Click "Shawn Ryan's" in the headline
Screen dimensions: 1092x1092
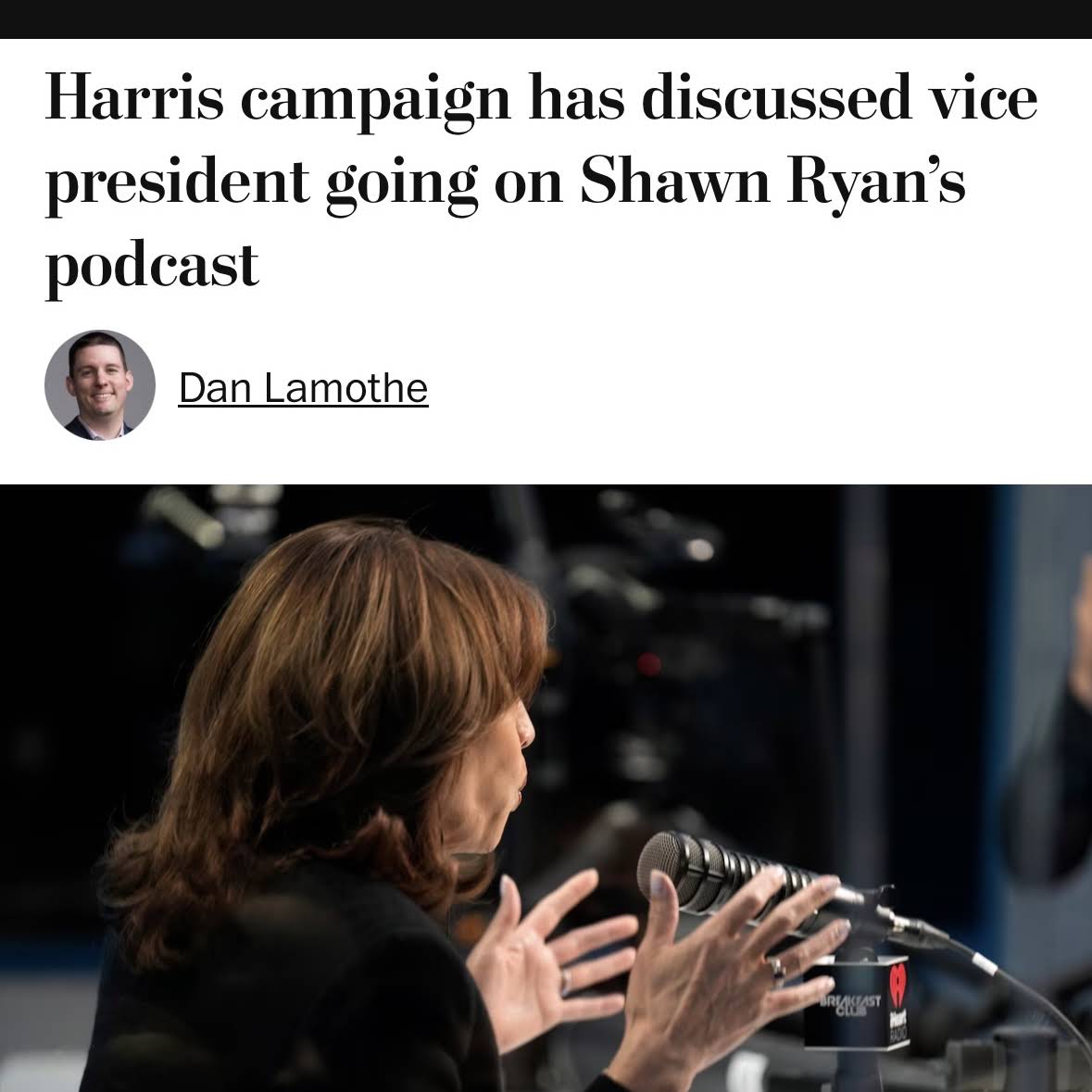[x=772, y=181]
